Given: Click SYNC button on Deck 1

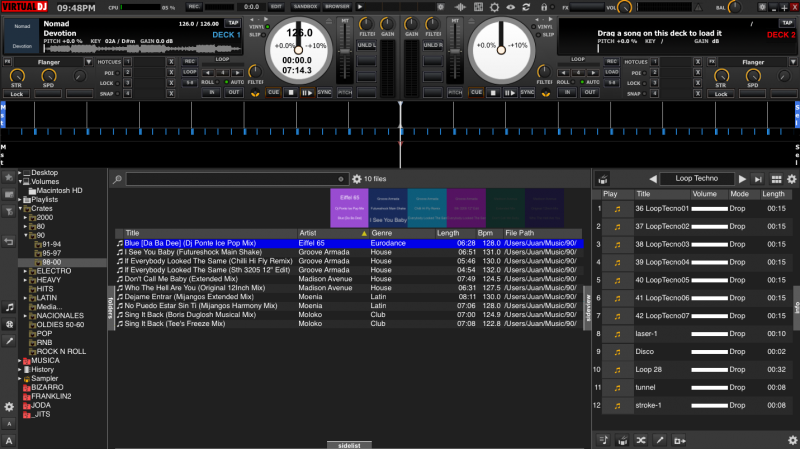Looking at the screenshot, I should coord(324,92).
